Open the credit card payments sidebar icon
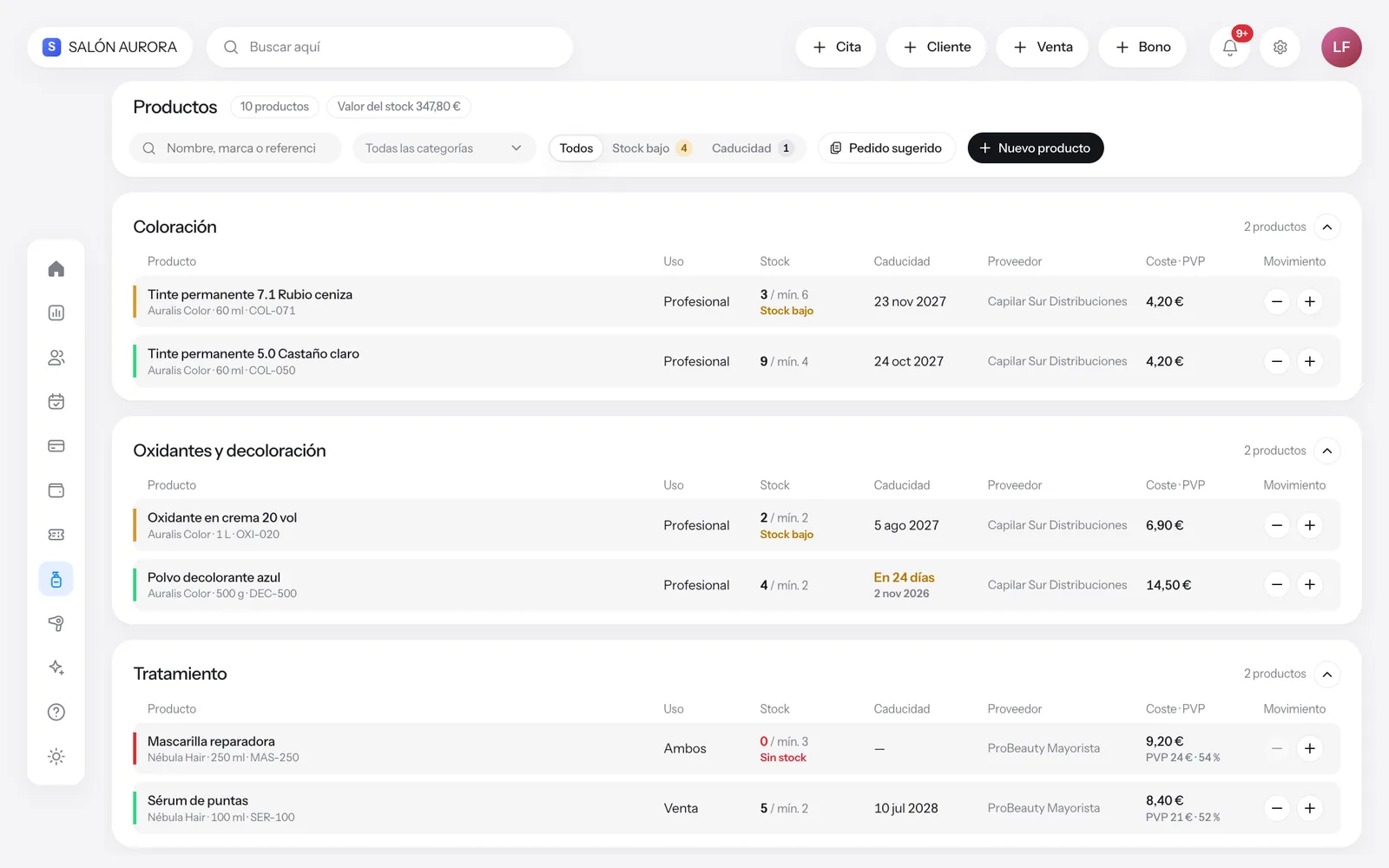1389x868 pixels. (x=56, y=446)
